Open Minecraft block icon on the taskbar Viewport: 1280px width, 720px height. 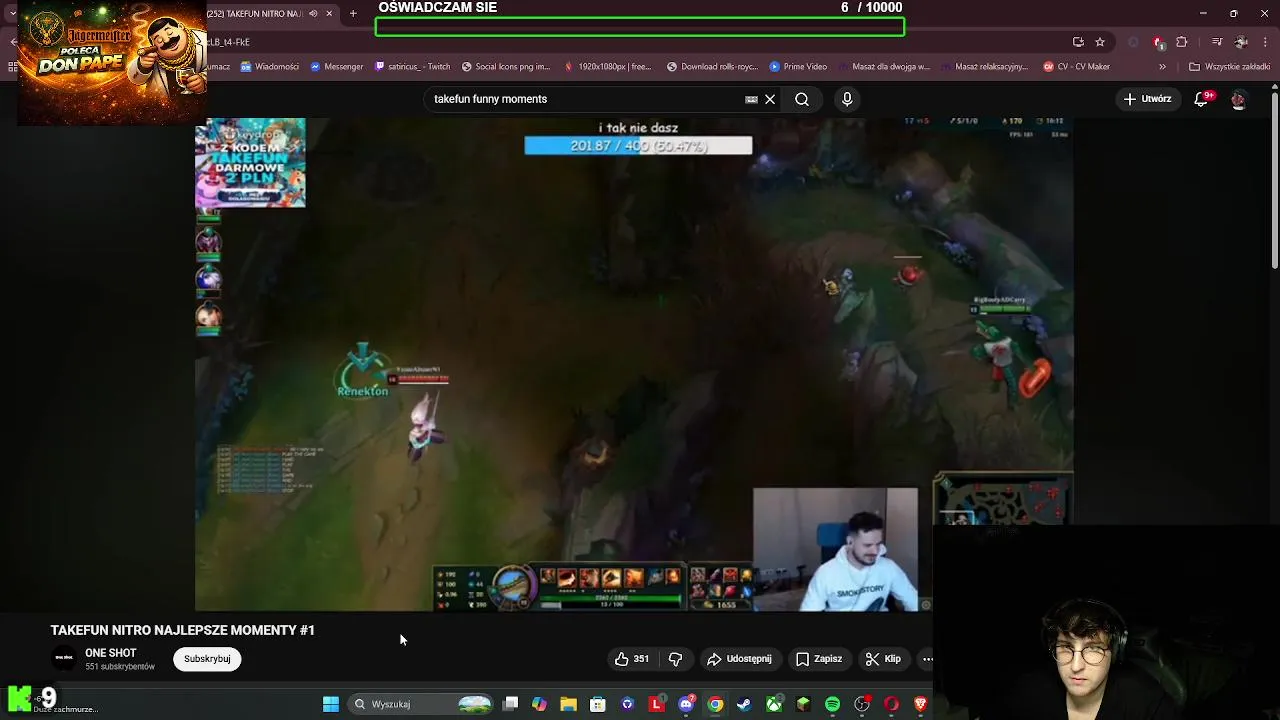(803, 704)
